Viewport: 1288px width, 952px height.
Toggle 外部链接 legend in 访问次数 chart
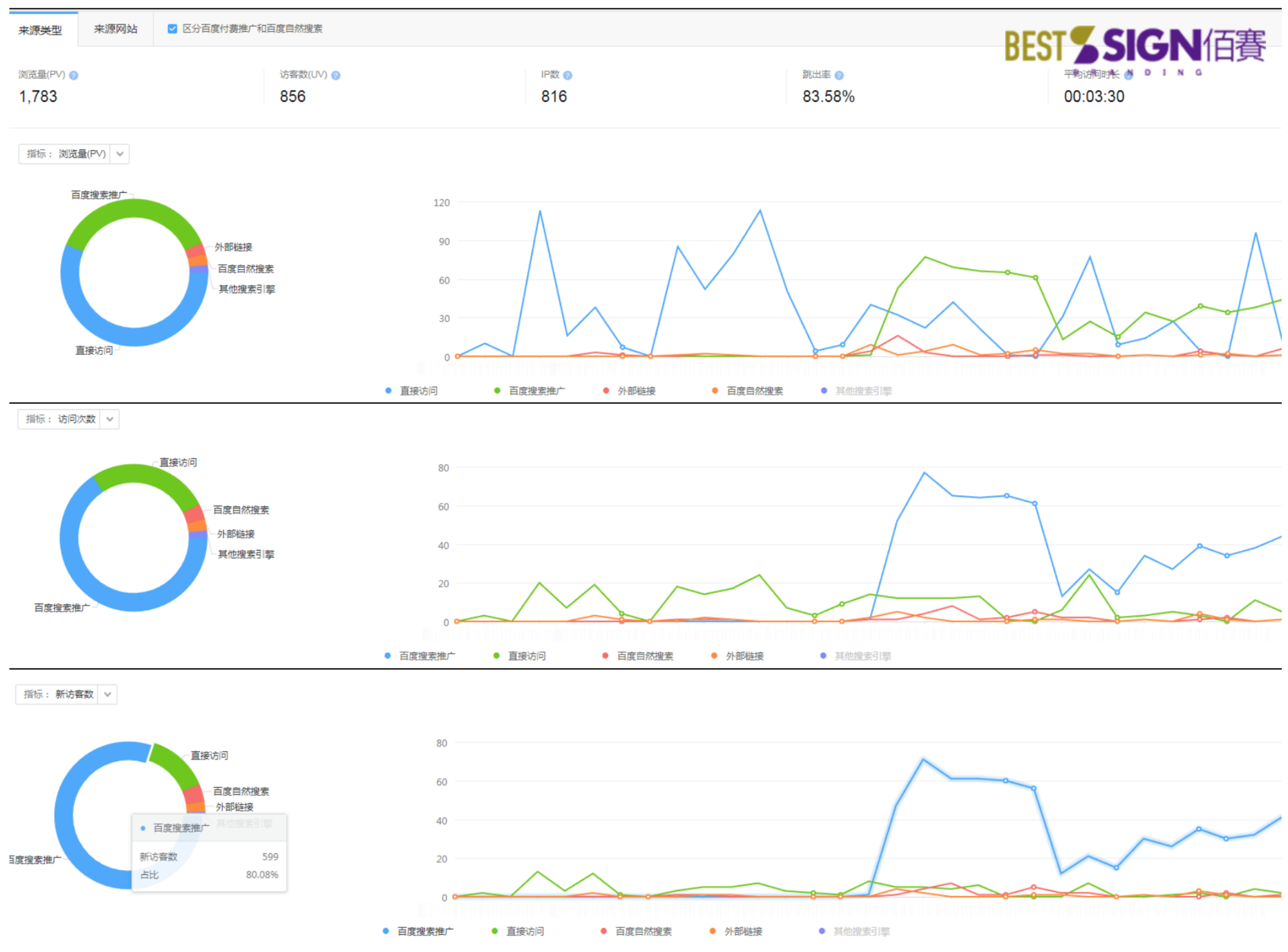click(x=738, y=657)
